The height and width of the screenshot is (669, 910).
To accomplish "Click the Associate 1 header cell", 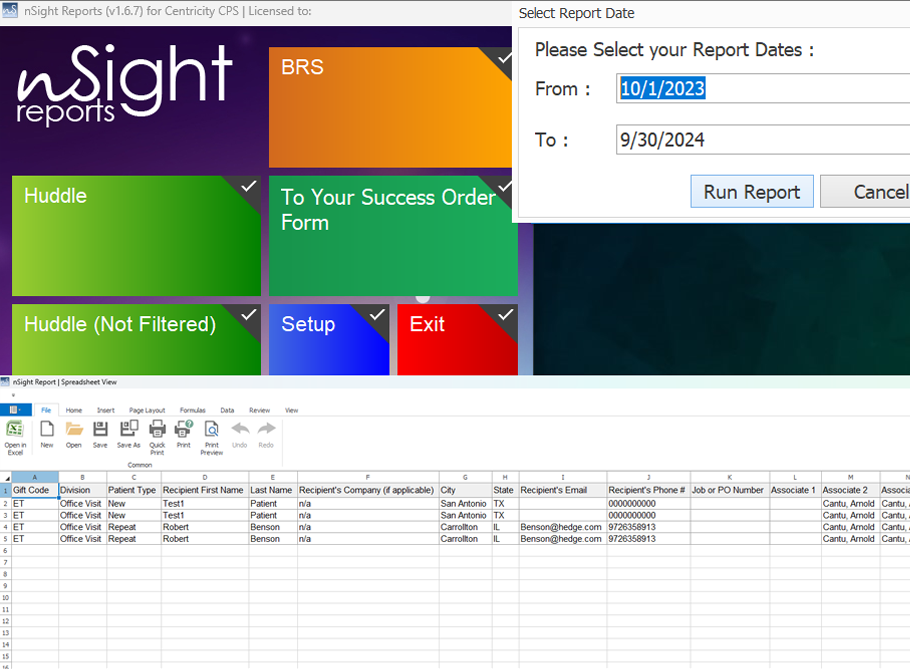I will pos(795,490).
